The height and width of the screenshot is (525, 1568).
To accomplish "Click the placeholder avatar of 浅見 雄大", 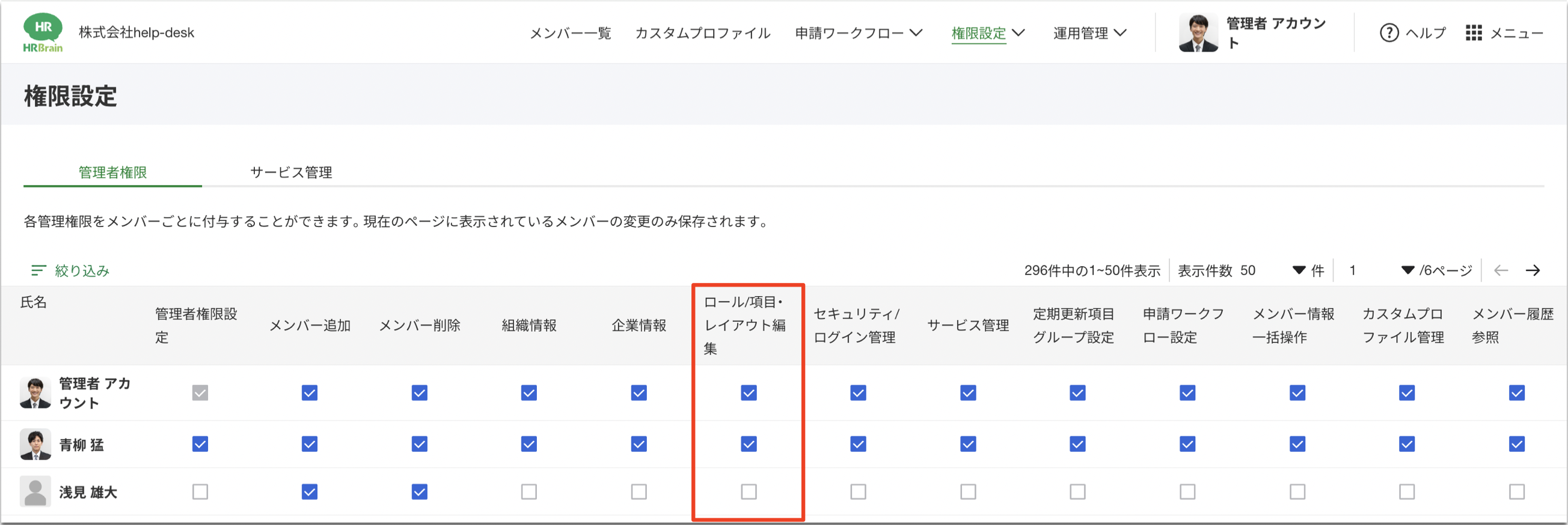I will (35, 491).
